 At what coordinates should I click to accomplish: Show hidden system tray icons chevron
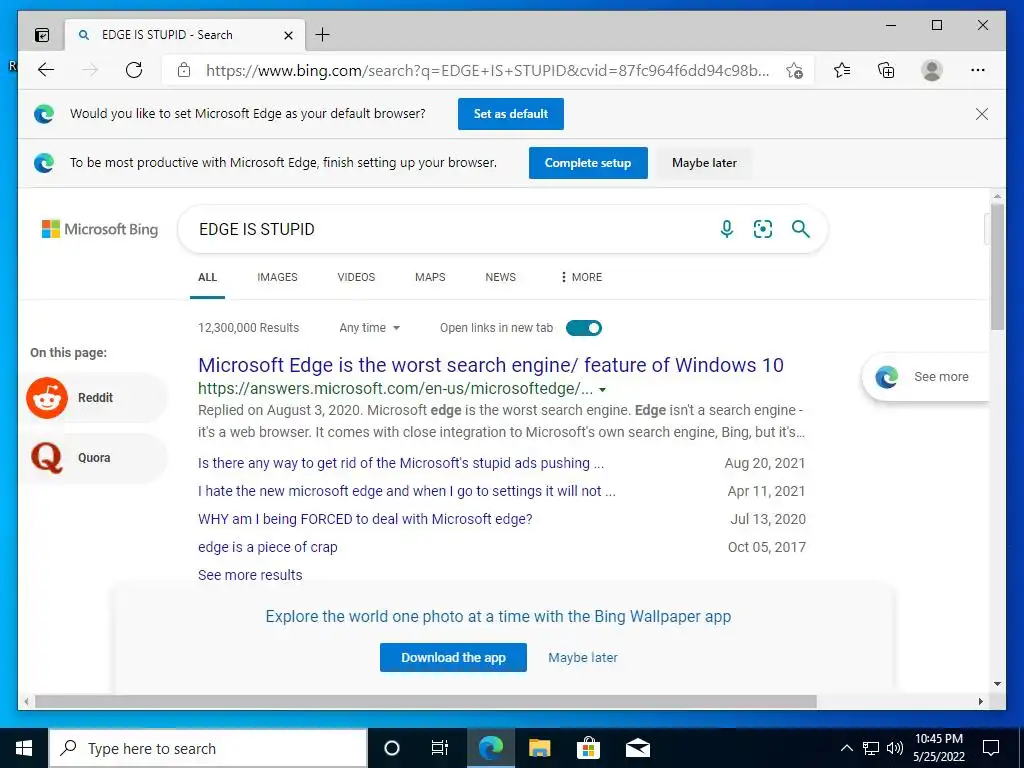tap(846, 748)
